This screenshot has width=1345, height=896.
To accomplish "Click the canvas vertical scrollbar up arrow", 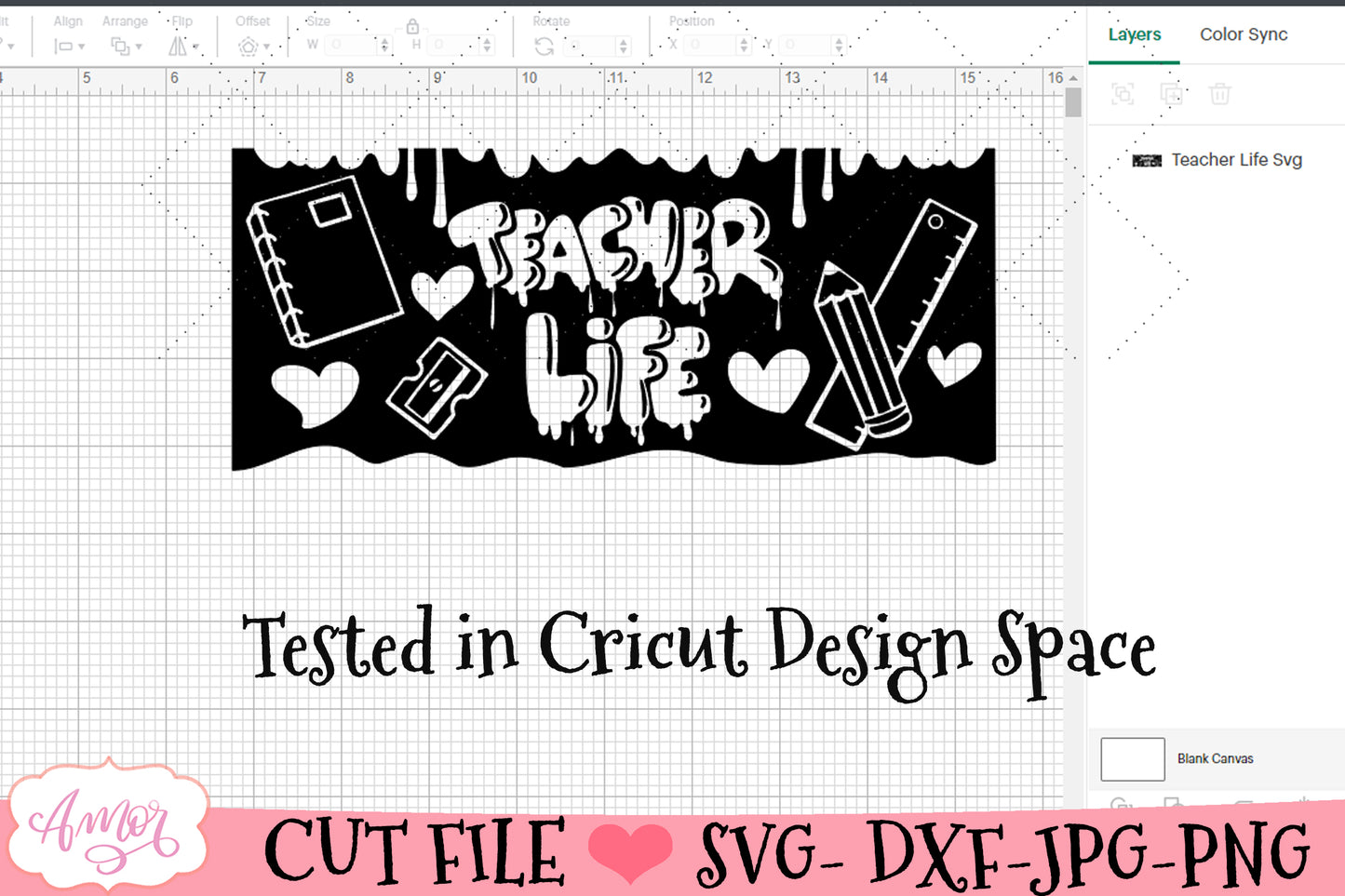I will click(1073, 78).
